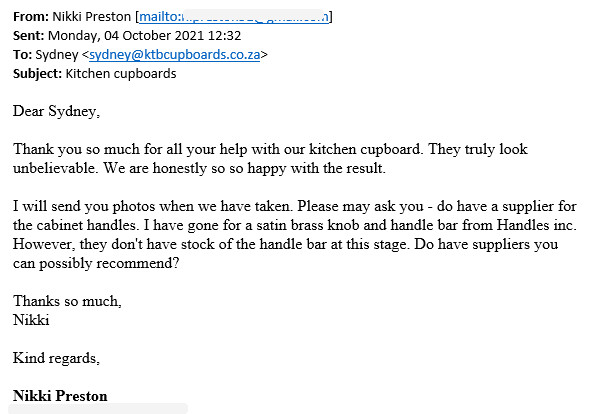Viewport: 590px width, 414px height.
Task: Select sender name Nikki Preston in From line
Action: [x=91, y=17]
